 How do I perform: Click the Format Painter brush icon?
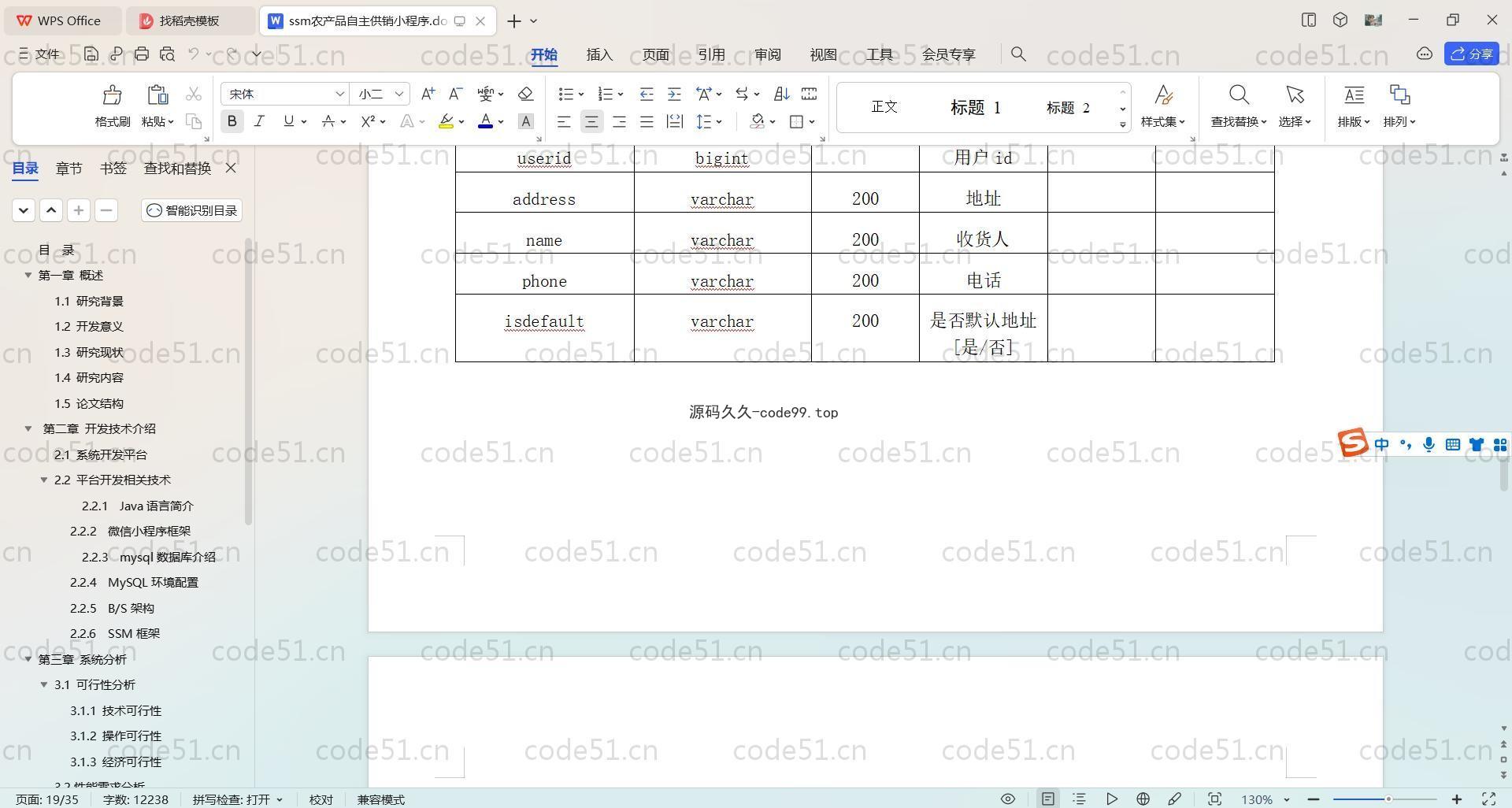coord(113,95)
